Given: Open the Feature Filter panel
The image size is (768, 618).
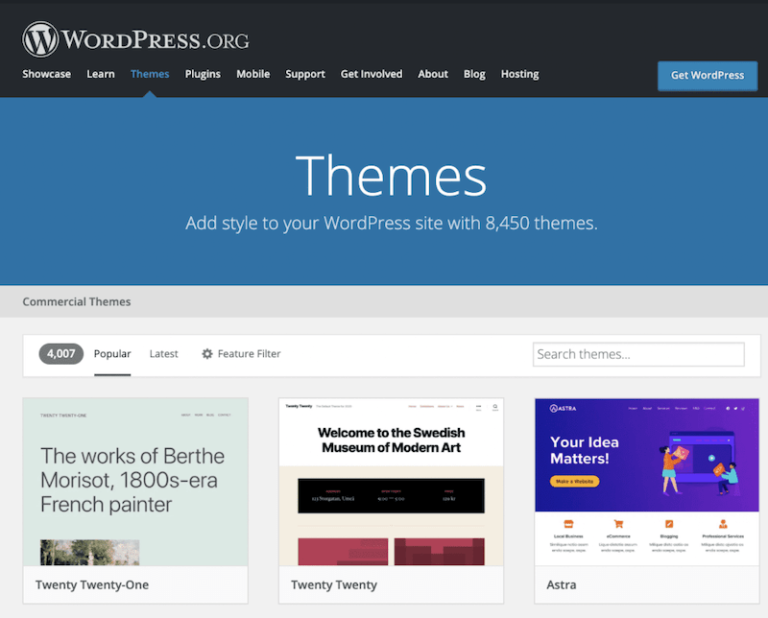Looking at the screenshot, I should (x=241, y=354).
